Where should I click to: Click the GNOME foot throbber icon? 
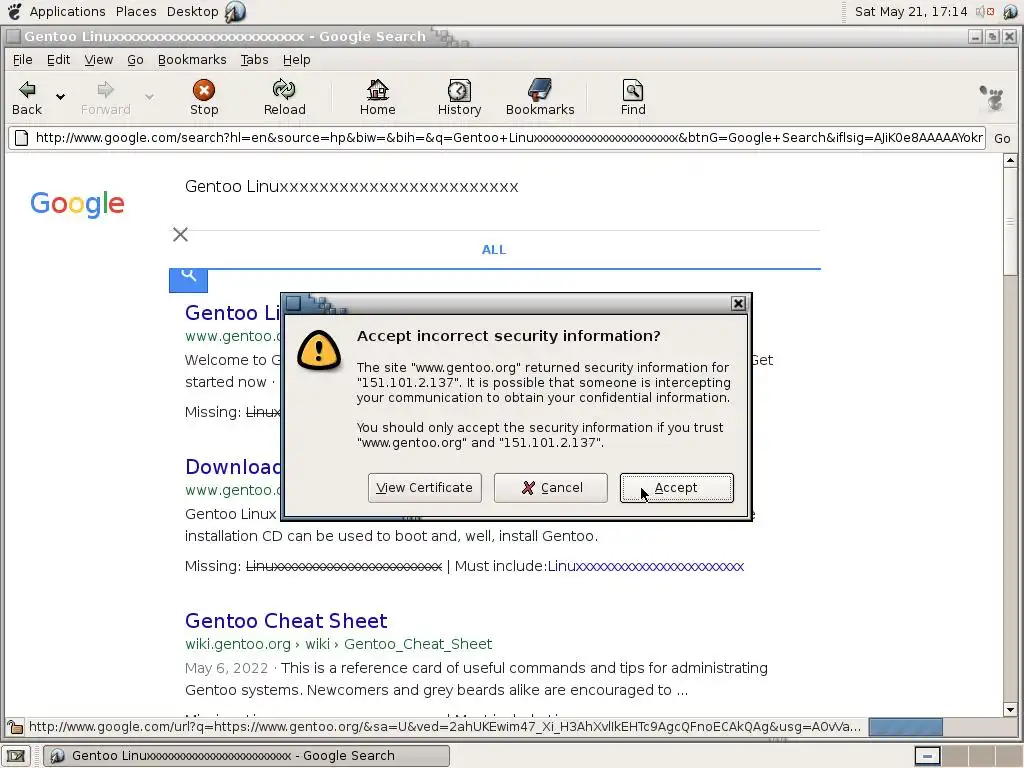992,98
